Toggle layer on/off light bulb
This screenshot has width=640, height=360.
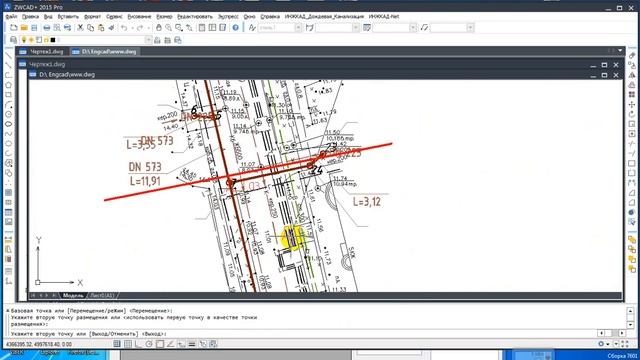tap(24, 40)
